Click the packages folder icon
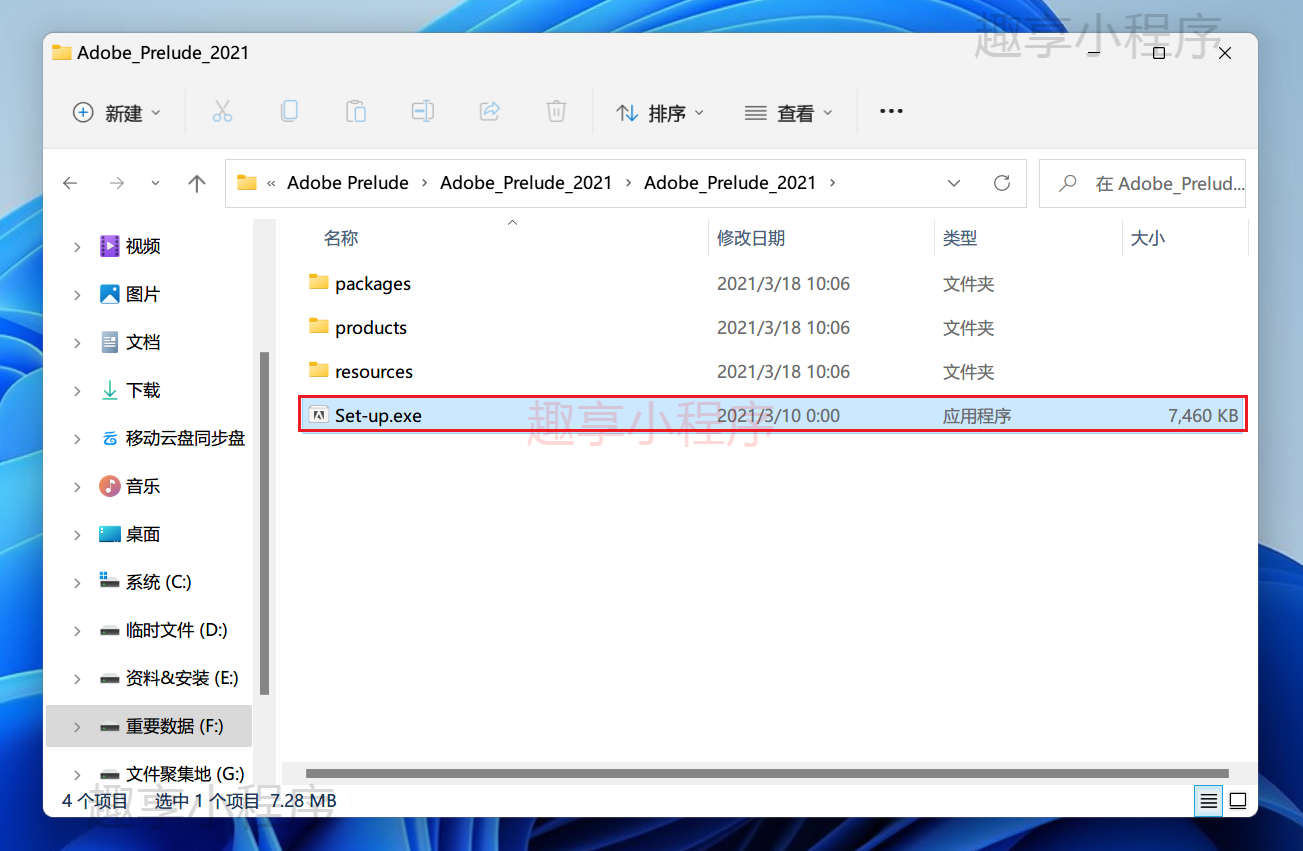The image size is (1303, 851). click(x=319, y=283)
